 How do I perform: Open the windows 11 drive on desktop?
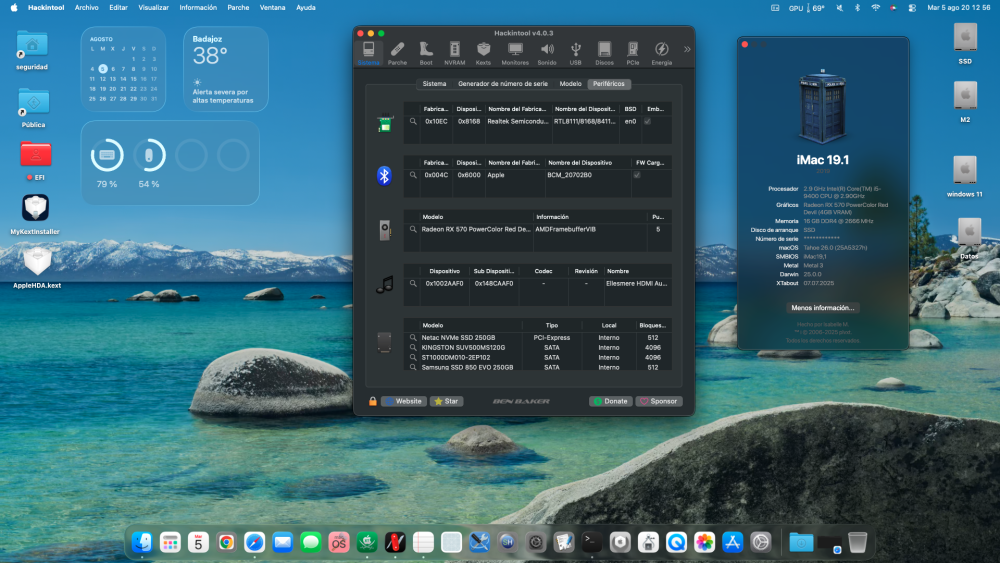(964, 177)
